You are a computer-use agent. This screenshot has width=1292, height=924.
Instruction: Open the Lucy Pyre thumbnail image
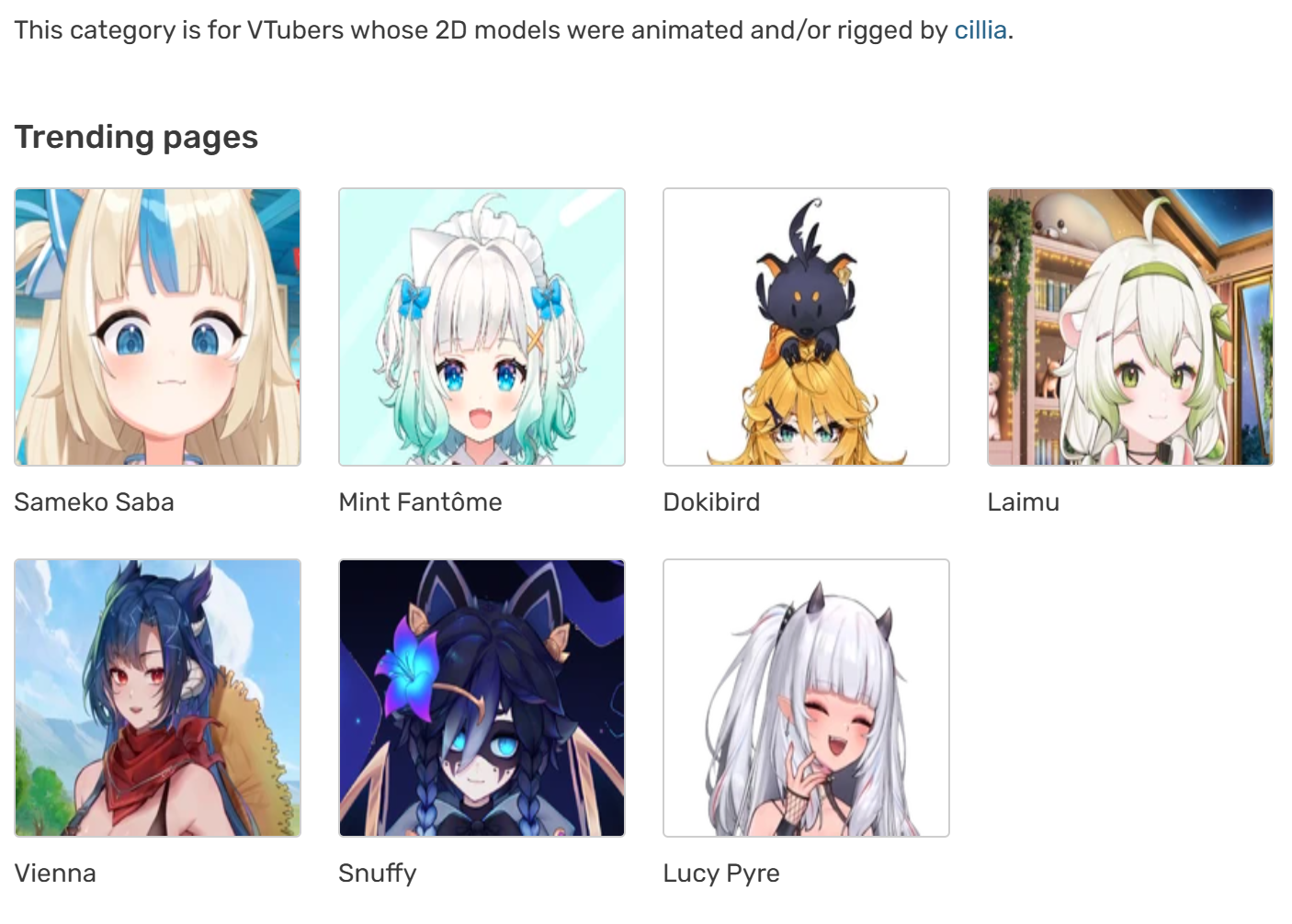(806, 698)
